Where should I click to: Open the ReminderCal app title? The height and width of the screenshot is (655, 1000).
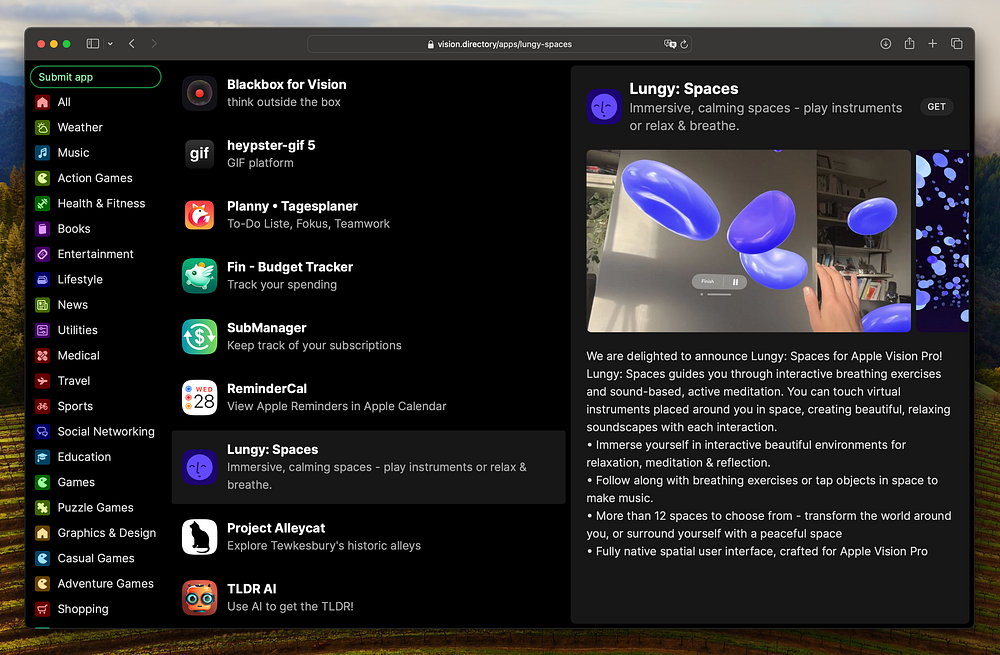(267, 388)
